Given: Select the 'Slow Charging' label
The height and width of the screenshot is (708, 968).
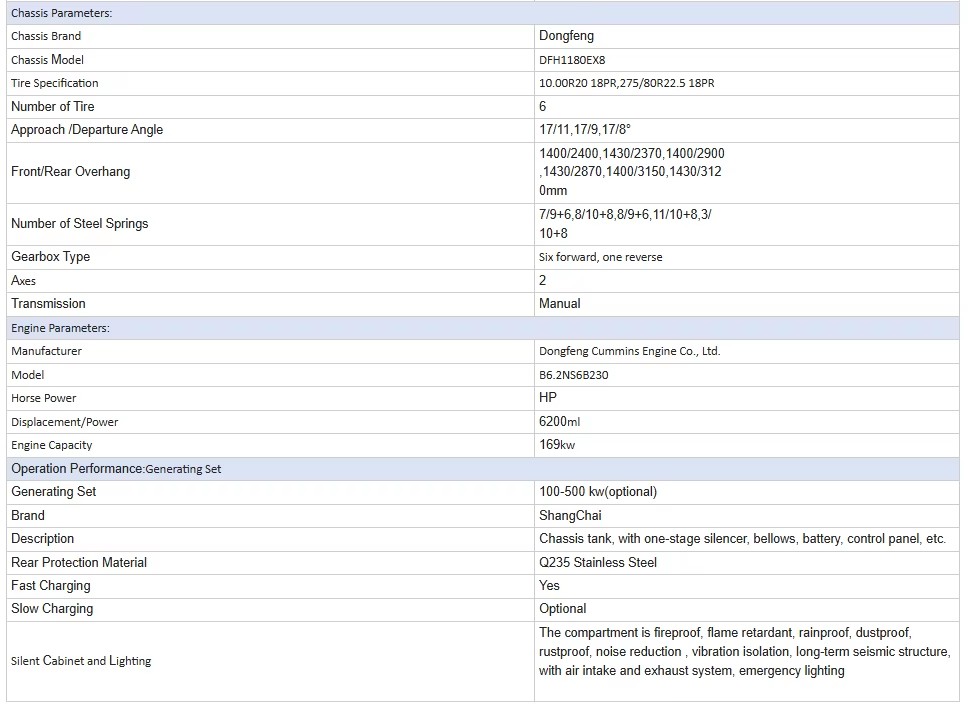Looking at the screenshot, I should point(52,609).
